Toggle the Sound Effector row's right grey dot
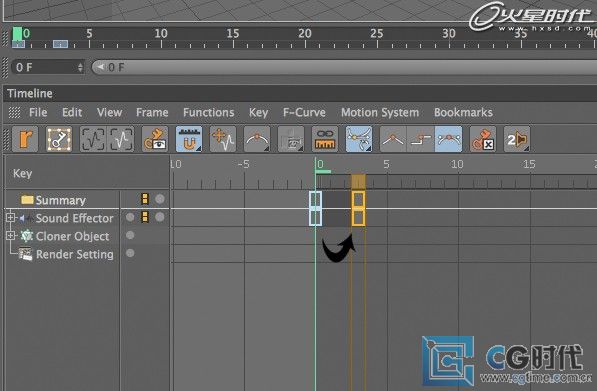Viewport: 597px width, 391px height. (x=160, y=217)
